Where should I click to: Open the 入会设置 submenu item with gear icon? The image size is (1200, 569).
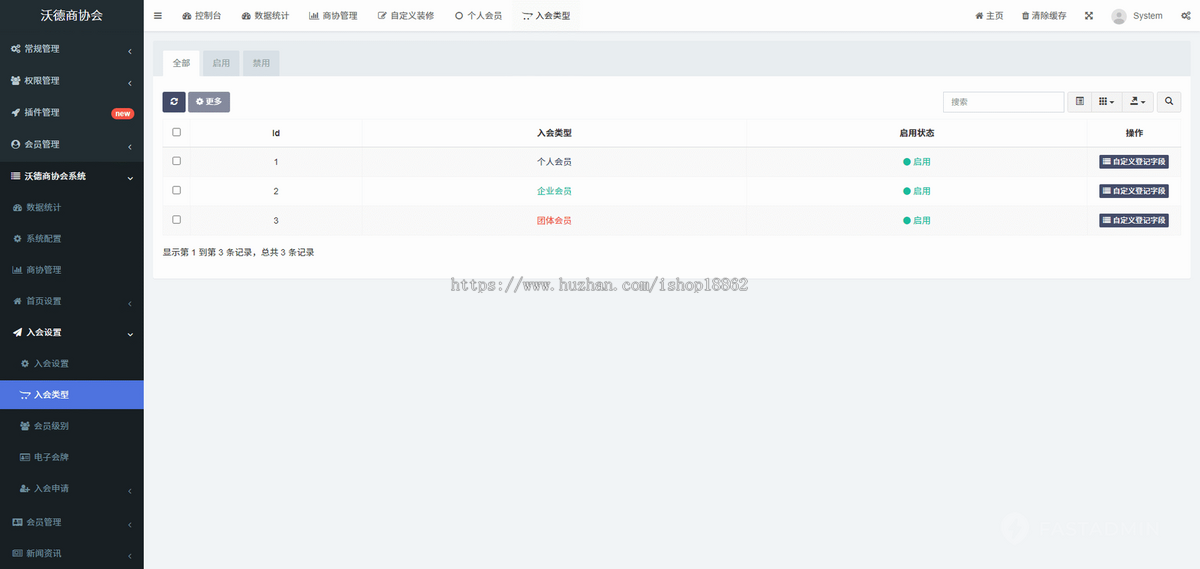(x=72, y=363)
